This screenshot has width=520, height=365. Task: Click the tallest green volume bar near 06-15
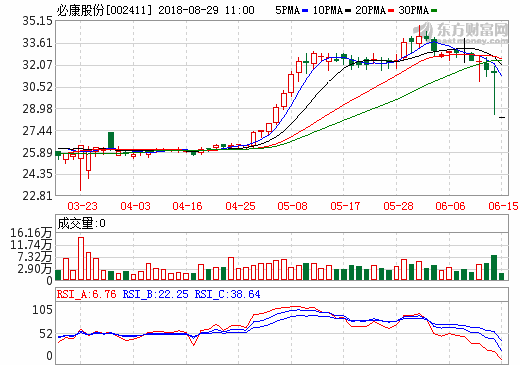click(494, 267)
